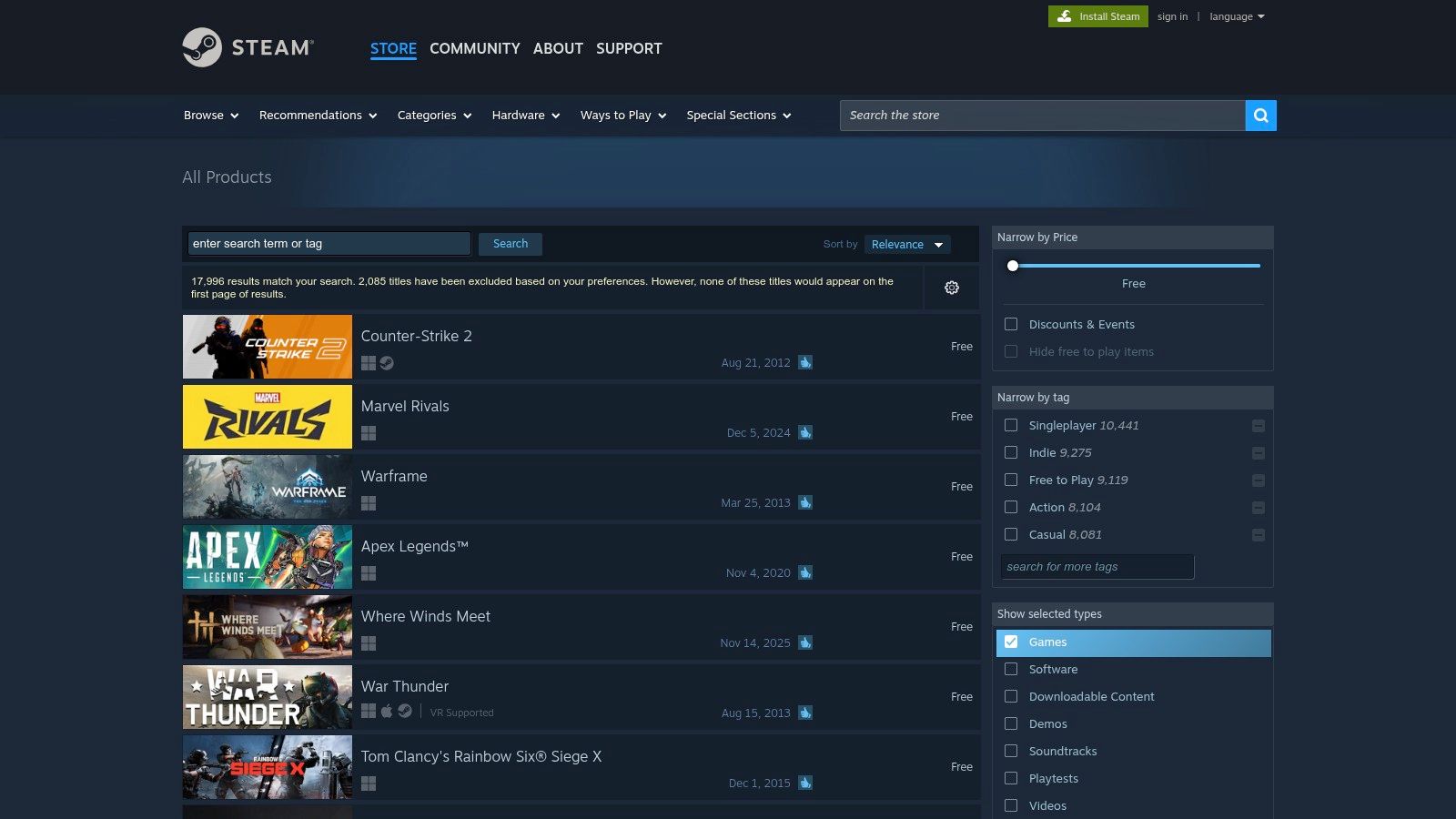Viewport: 1456px width, 819px height.
Task: Click the thumbs-up review icon for Apex Legends
Action: [x=804, y=572]
